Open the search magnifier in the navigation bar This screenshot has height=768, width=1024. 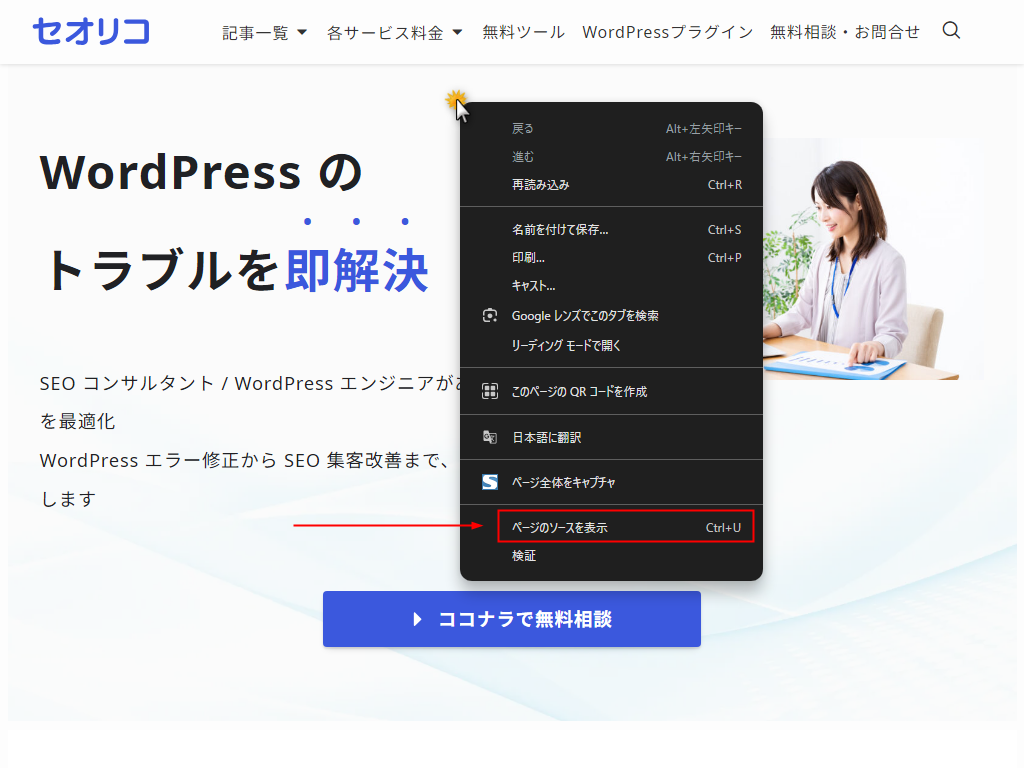[950, 31]
